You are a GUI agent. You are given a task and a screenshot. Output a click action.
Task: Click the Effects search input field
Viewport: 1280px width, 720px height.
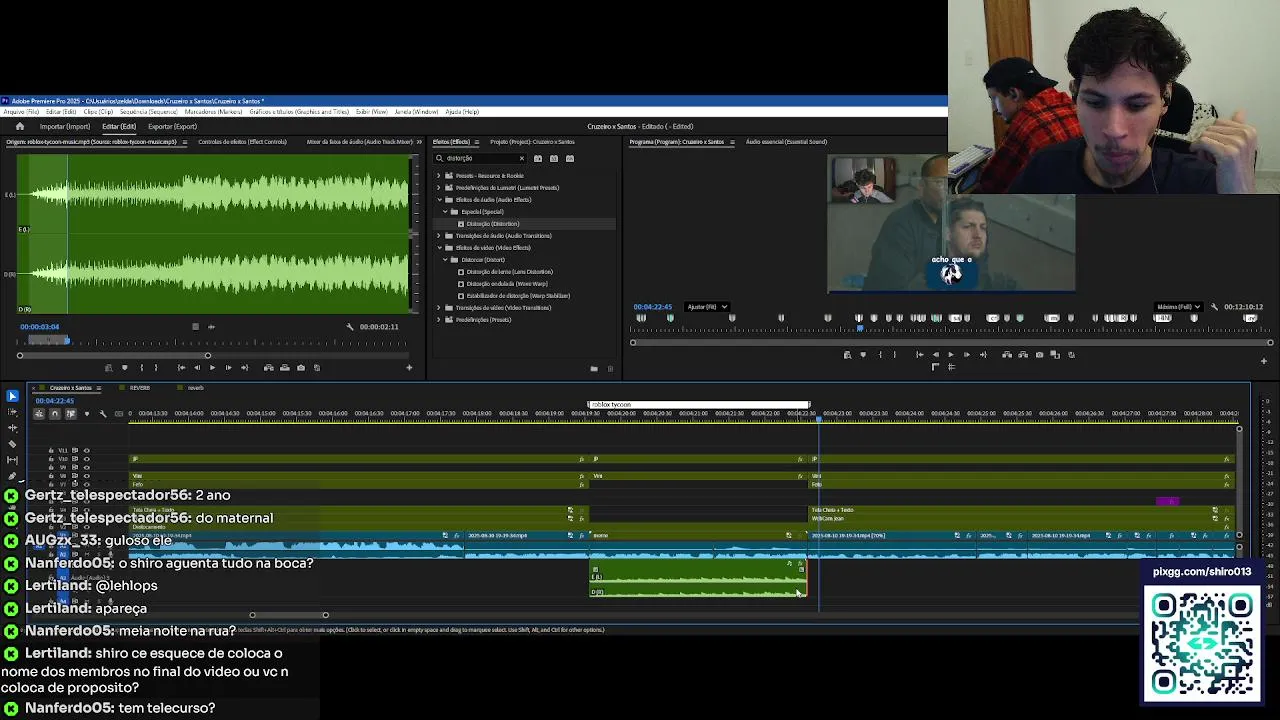click(x=480, y=158)
